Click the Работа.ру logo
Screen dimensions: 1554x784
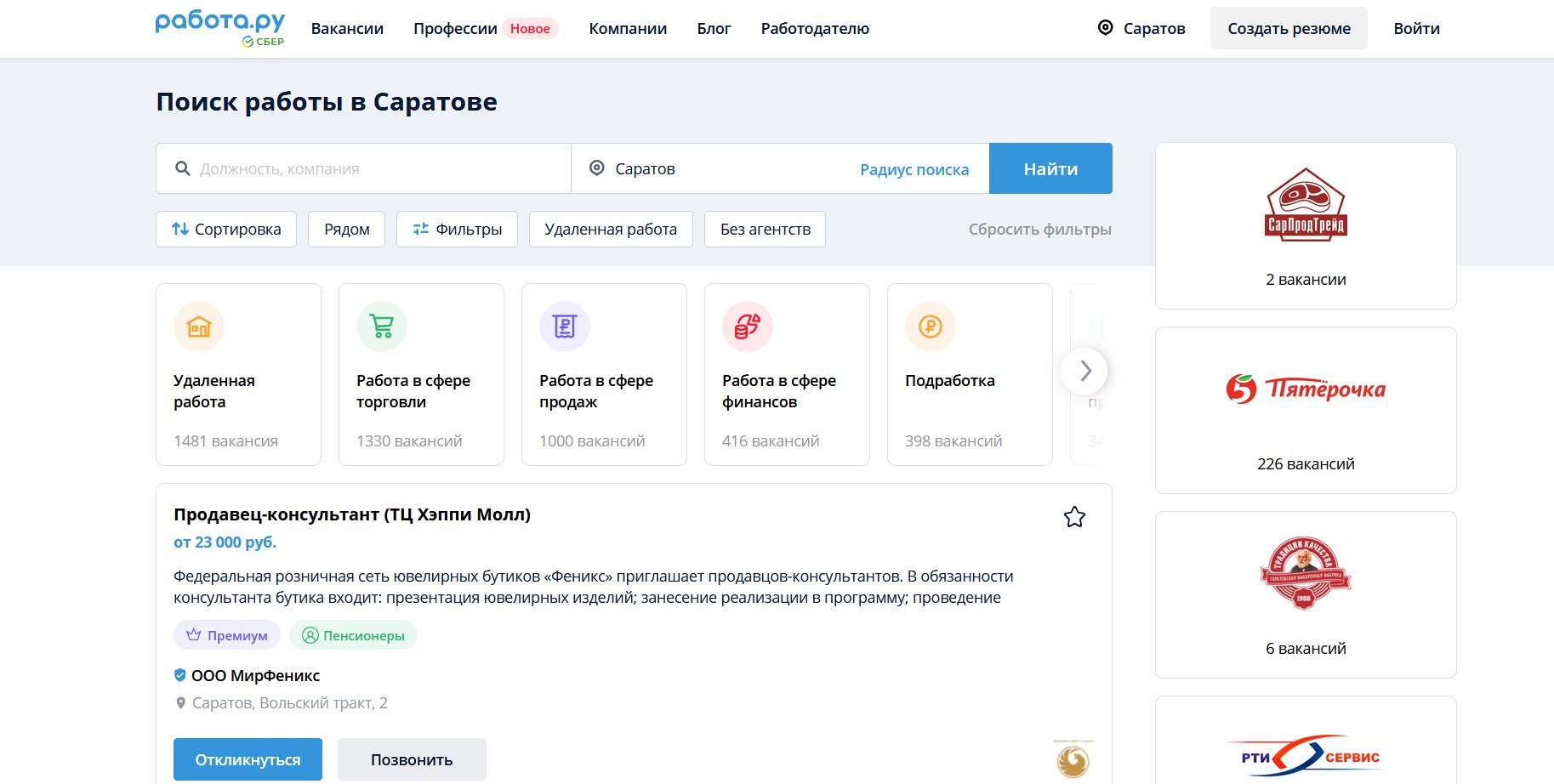point(220,28)
